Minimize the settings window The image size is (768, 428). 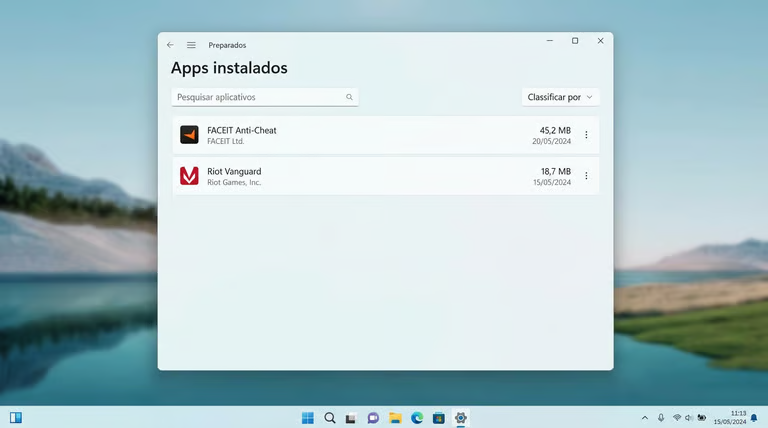(x=550, y=41)
